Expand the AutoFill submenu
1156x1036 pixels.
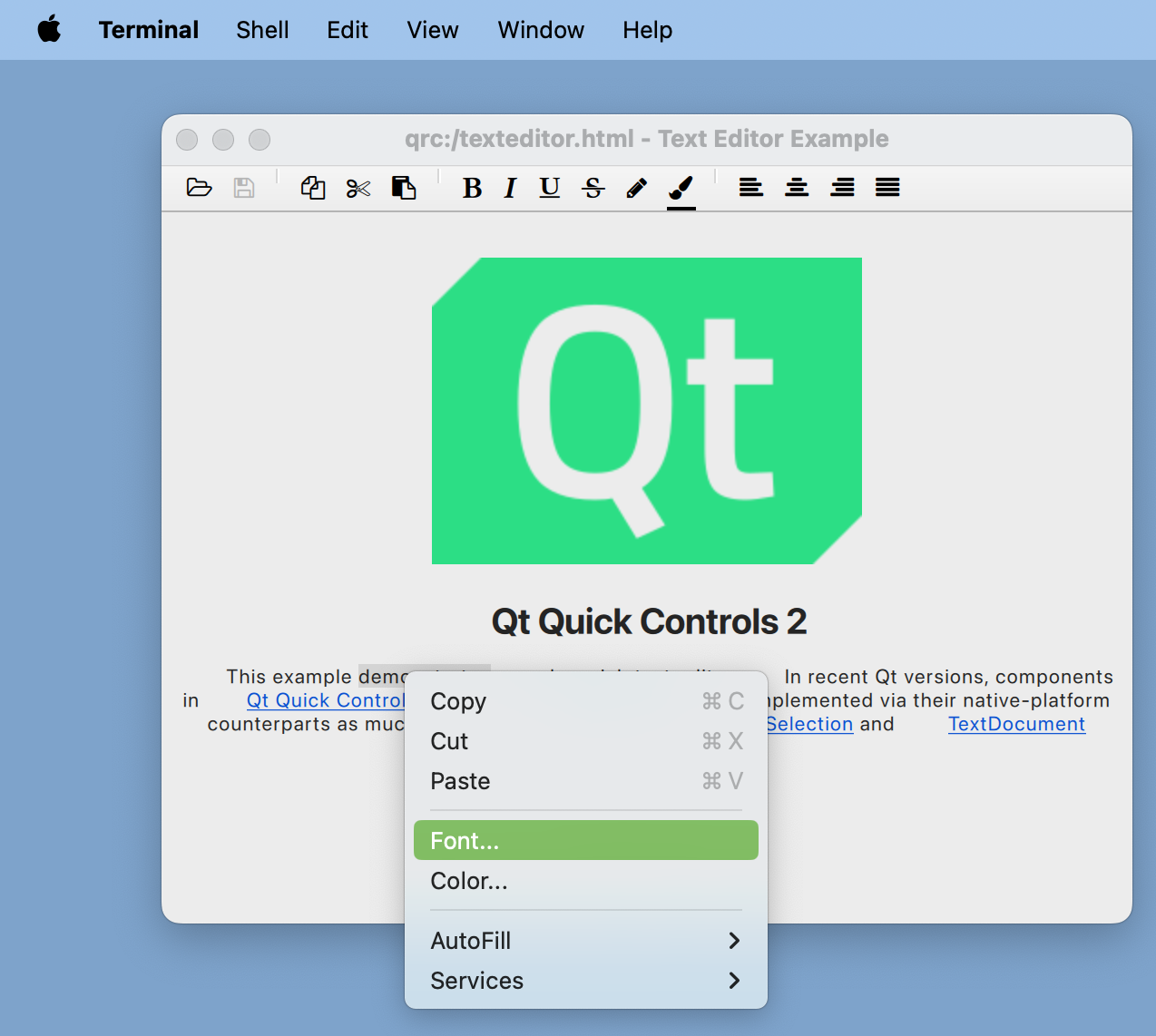[585, 941]
